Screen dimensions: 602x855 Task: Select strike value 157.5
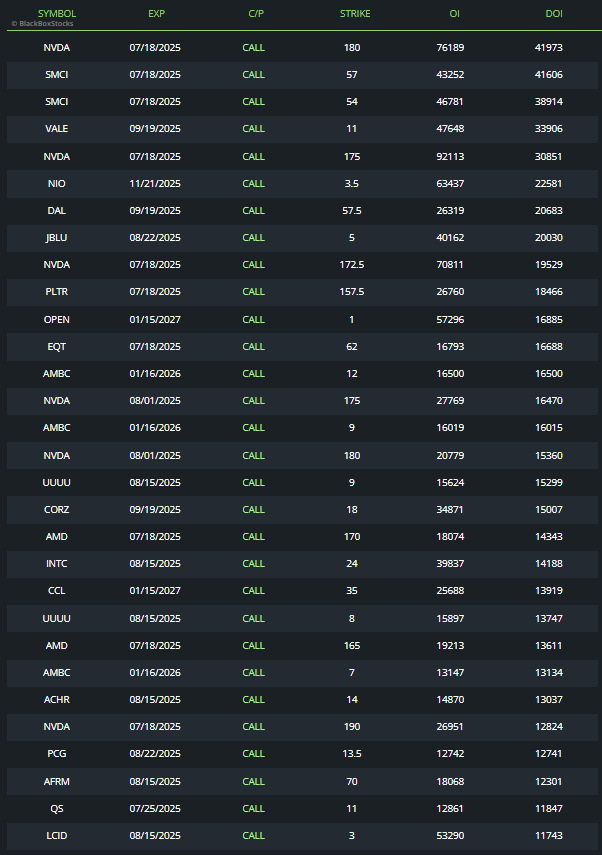click(352, 292)
